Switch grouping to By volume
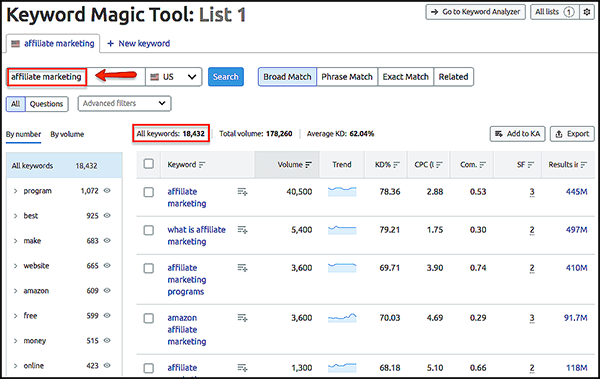This screenshot has width=600, height=379. 67,134
